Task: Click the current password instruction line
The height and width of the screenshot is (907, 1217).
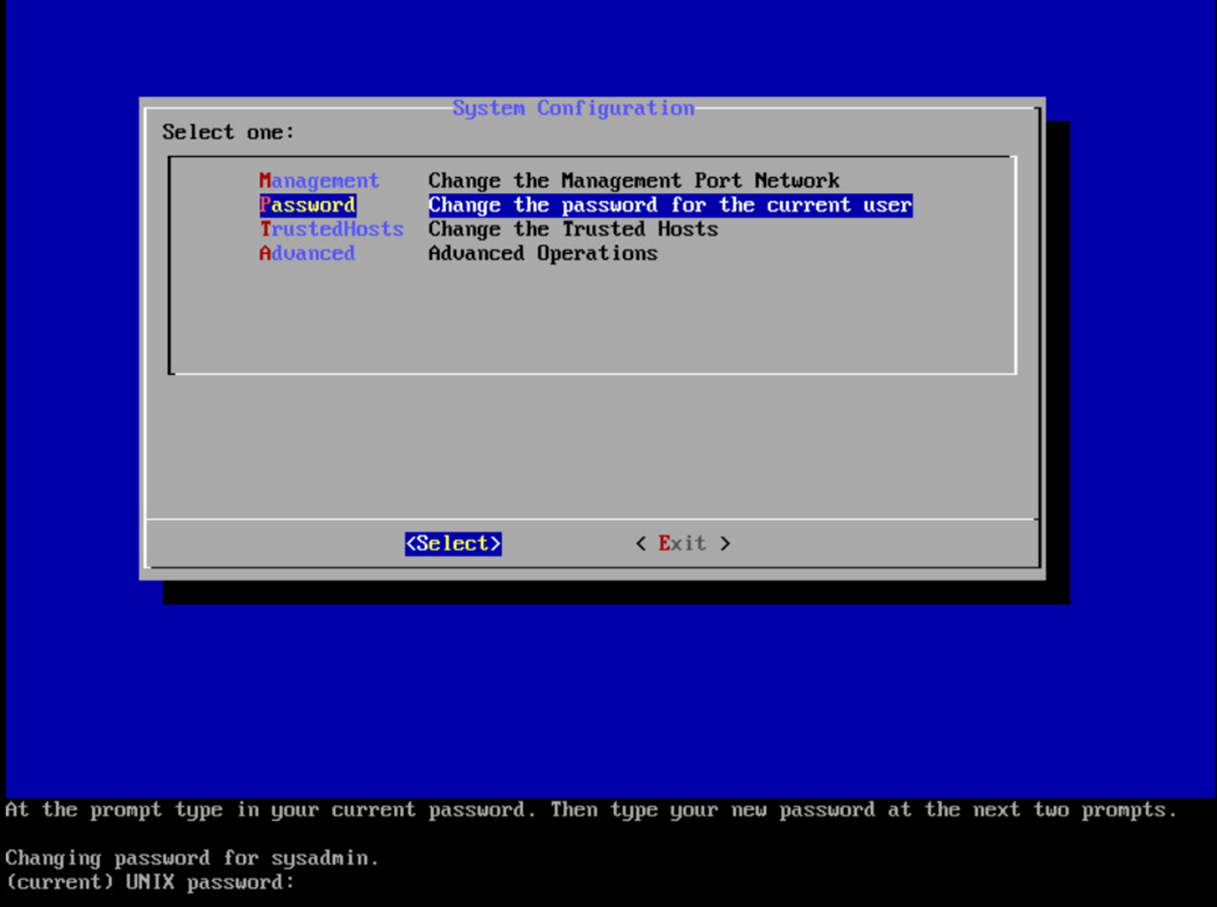Action: (x=590, y=810)
